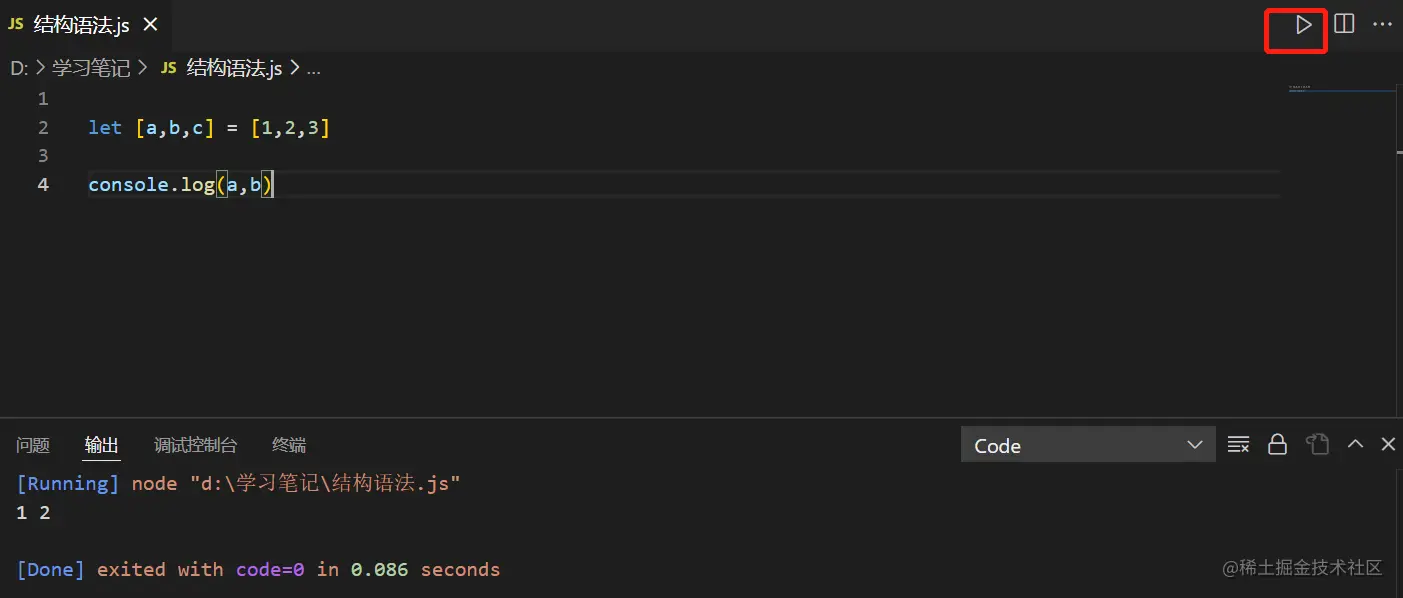Open the 调试控制台 tab
This screenshot has width=1403, height=598.
tap(195, 446)
